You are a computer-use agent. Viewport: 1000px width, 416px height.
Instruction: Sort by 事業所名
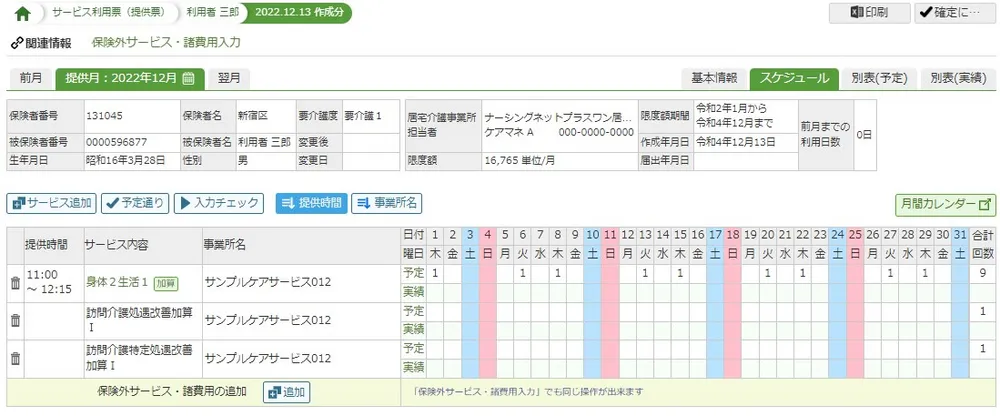coord(386,204)
